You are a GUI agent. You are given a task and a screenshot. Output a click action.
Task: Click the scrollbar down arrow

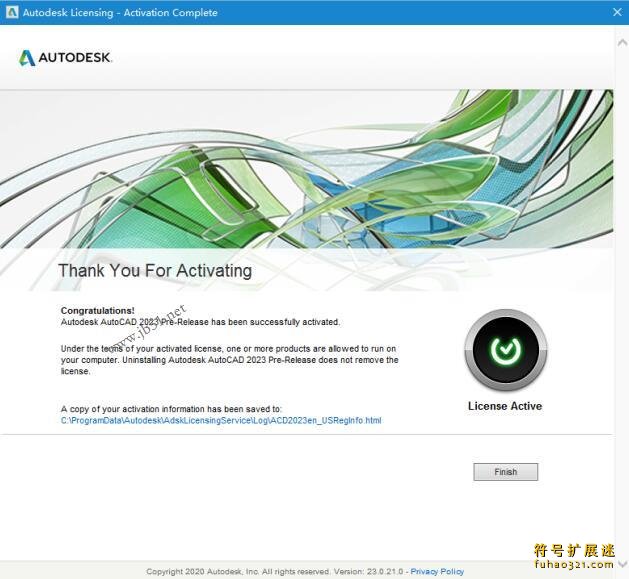point(622,563)
